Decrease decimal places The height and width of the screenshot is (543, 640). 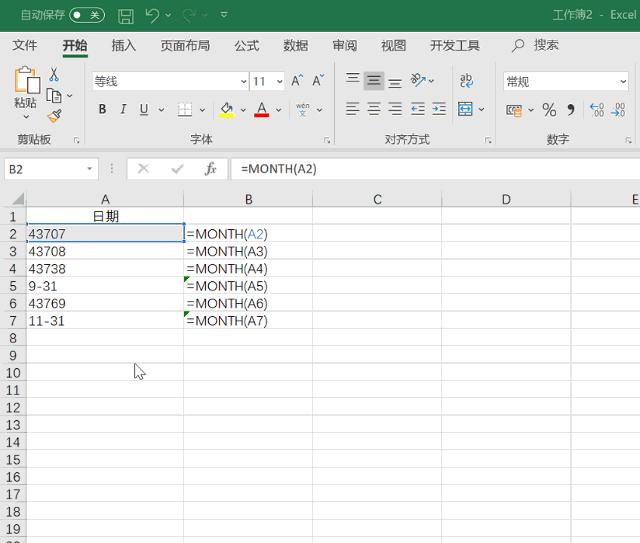[618, 110]
